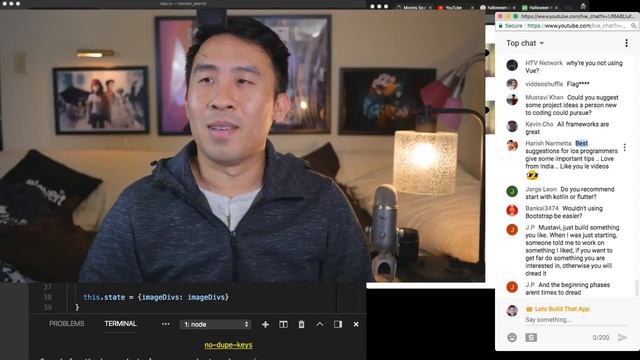Viewport: 640px width, 360px height.
Task: Open the '1: node' terminal selector
Action: [x=216, y=324]
